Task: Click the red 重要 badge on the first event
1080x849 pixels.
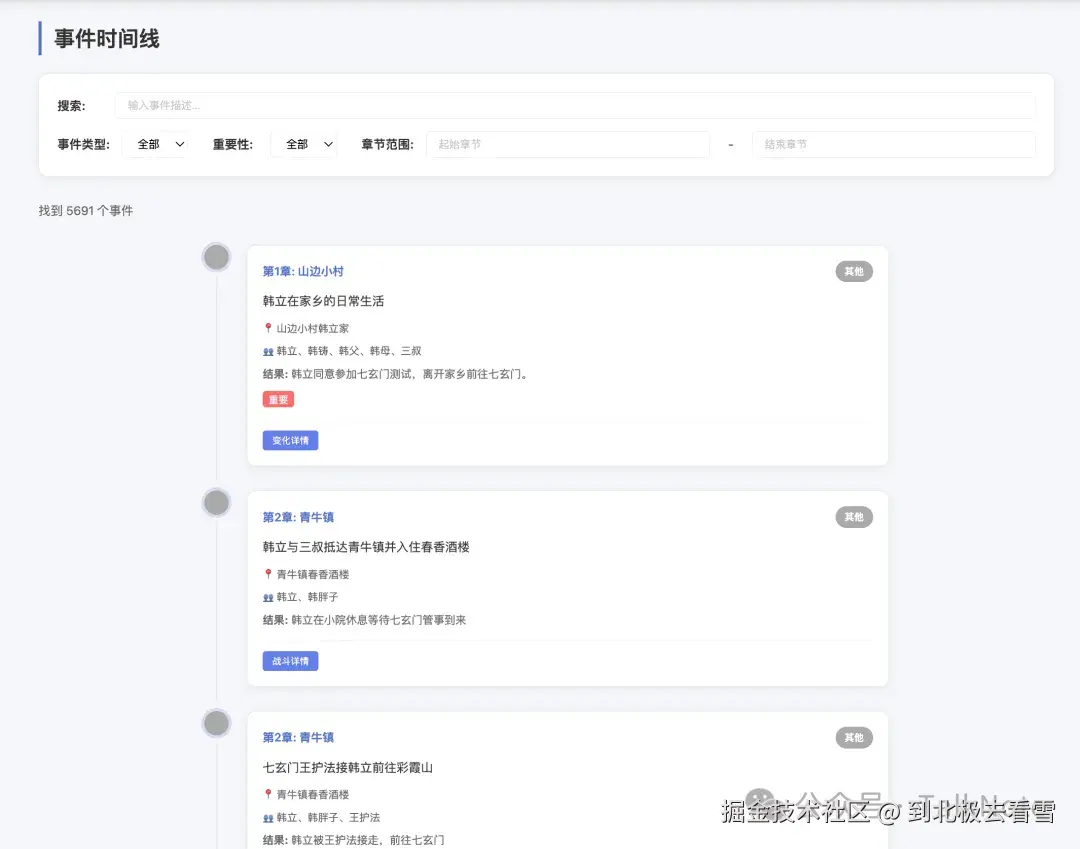Action: tap(278, 399)
